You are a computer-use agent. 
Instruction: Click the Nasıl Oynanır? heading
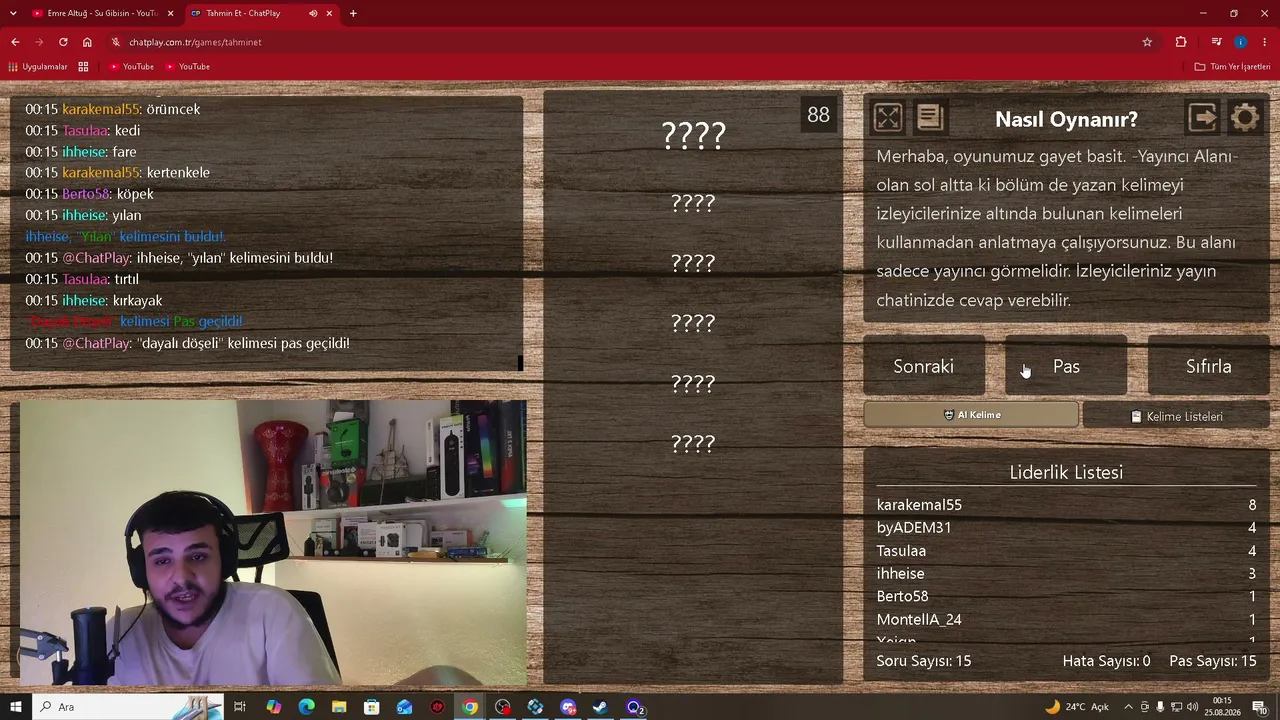pyautogui.click(x=1066, y=119)
